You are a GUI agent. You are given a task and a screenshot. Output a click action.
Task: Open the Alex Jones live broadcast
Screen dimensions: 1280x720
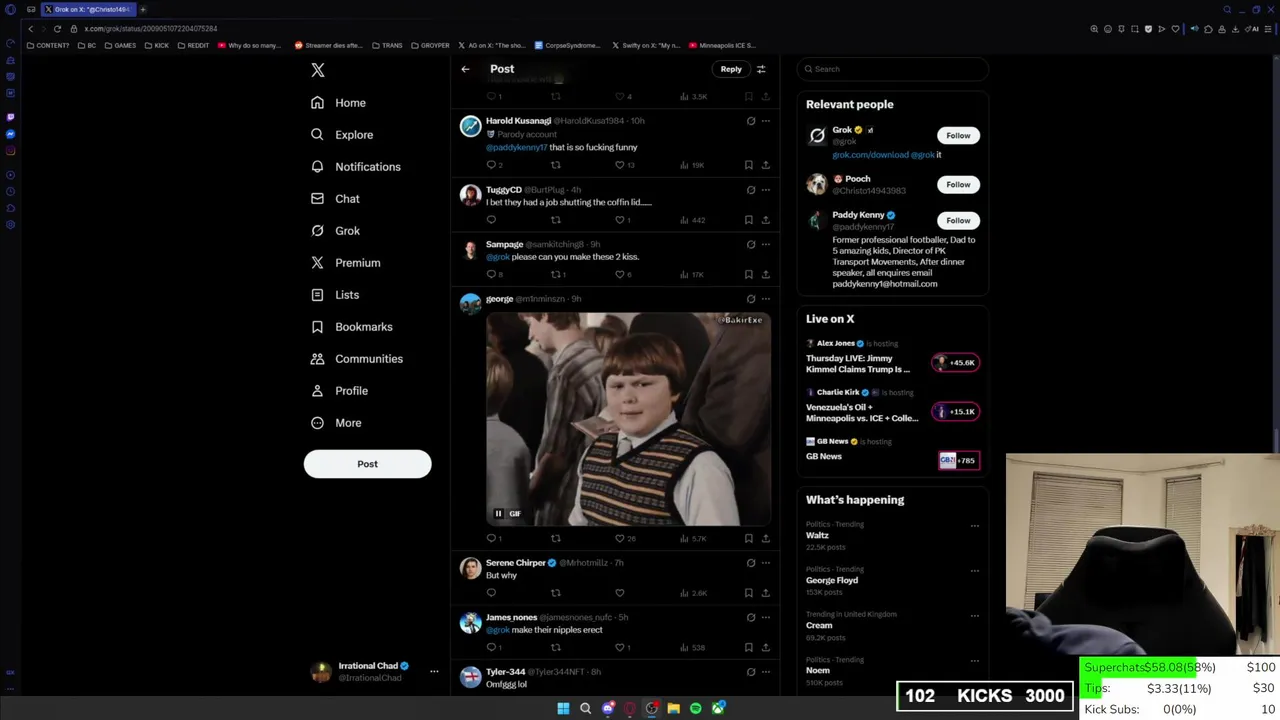coord(892,357)
